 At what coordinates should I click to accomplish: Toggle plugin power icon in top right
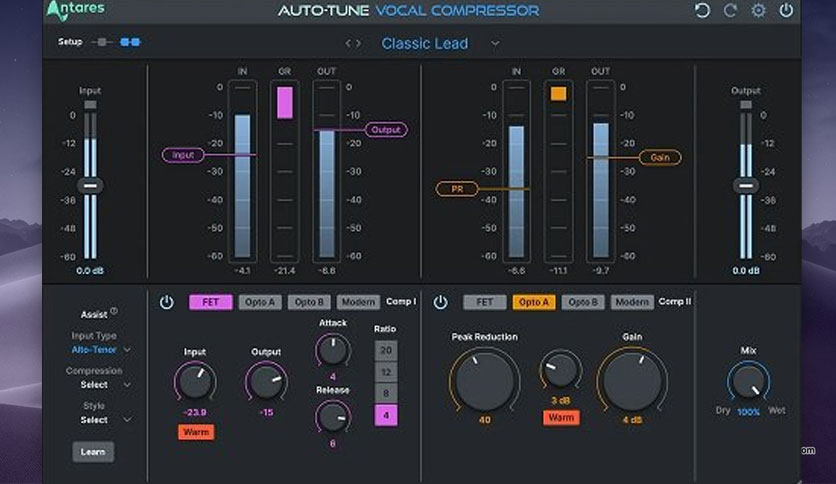786,10
